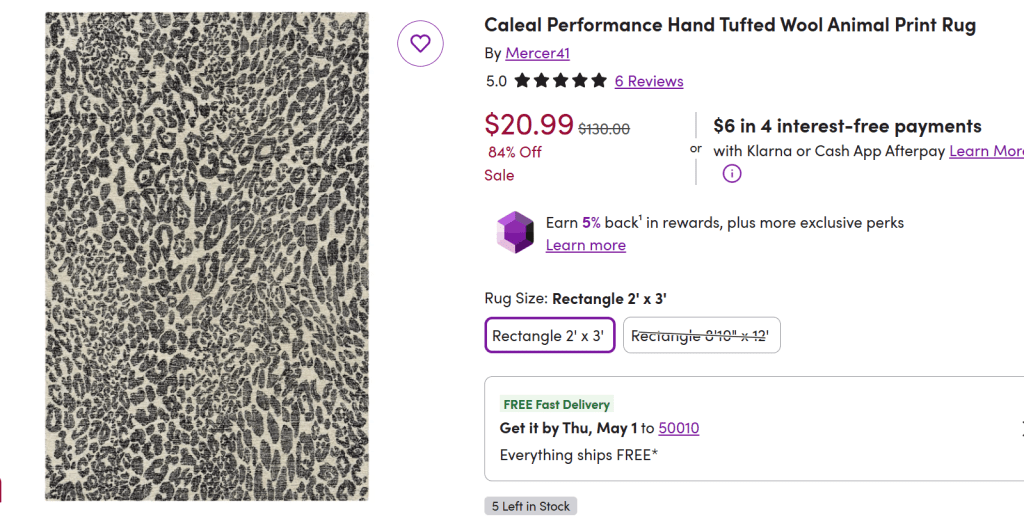Click the $6 interest-free payments heading
Image resolution: width=1024 pixels, height=519 pixels.
coord(847,126)
